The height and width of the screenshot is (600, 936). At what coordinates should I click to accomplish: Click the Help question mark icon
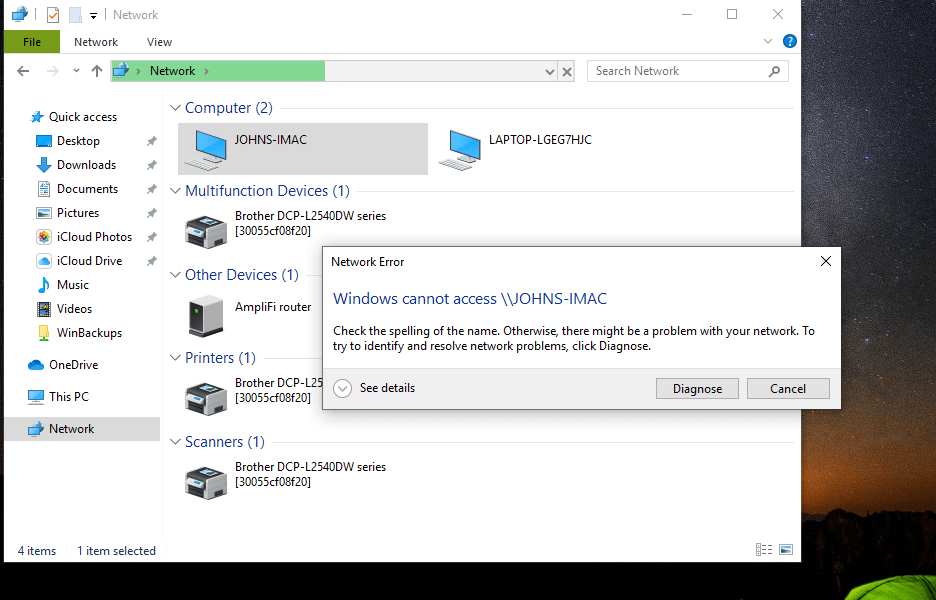[x=789, y=42]
